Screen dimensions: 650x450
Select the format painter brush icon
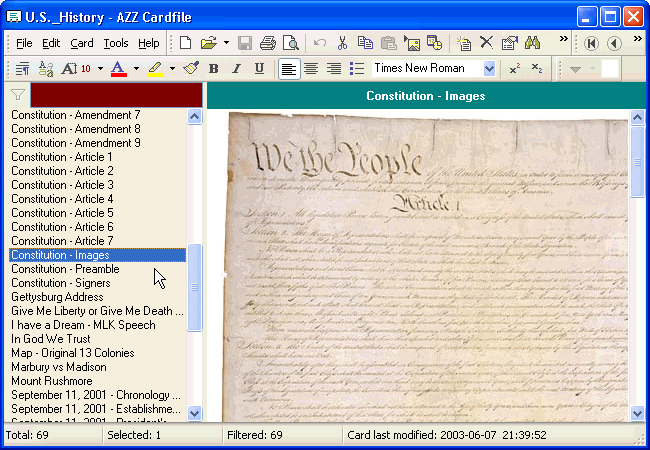click(191, 68)
